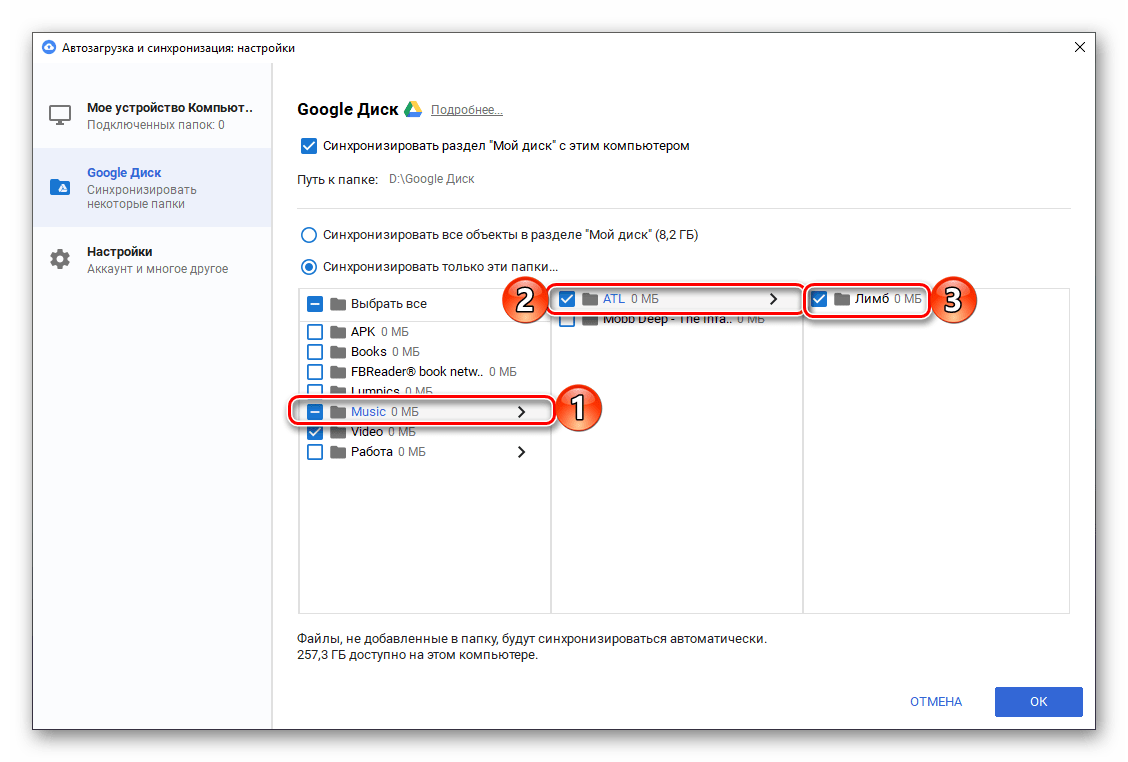Select sync all objects in "Мой диск" option
Image resolution: width=1128 pixels, height=762 pixels.
click(310, 235)
